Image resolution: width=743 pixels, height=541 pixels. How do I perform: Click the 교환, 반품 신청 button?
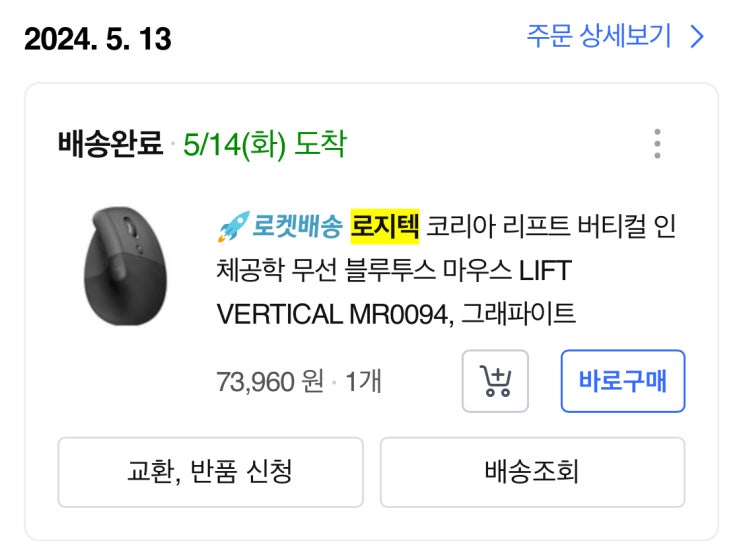pyautogui.click(x=210, y=471)
